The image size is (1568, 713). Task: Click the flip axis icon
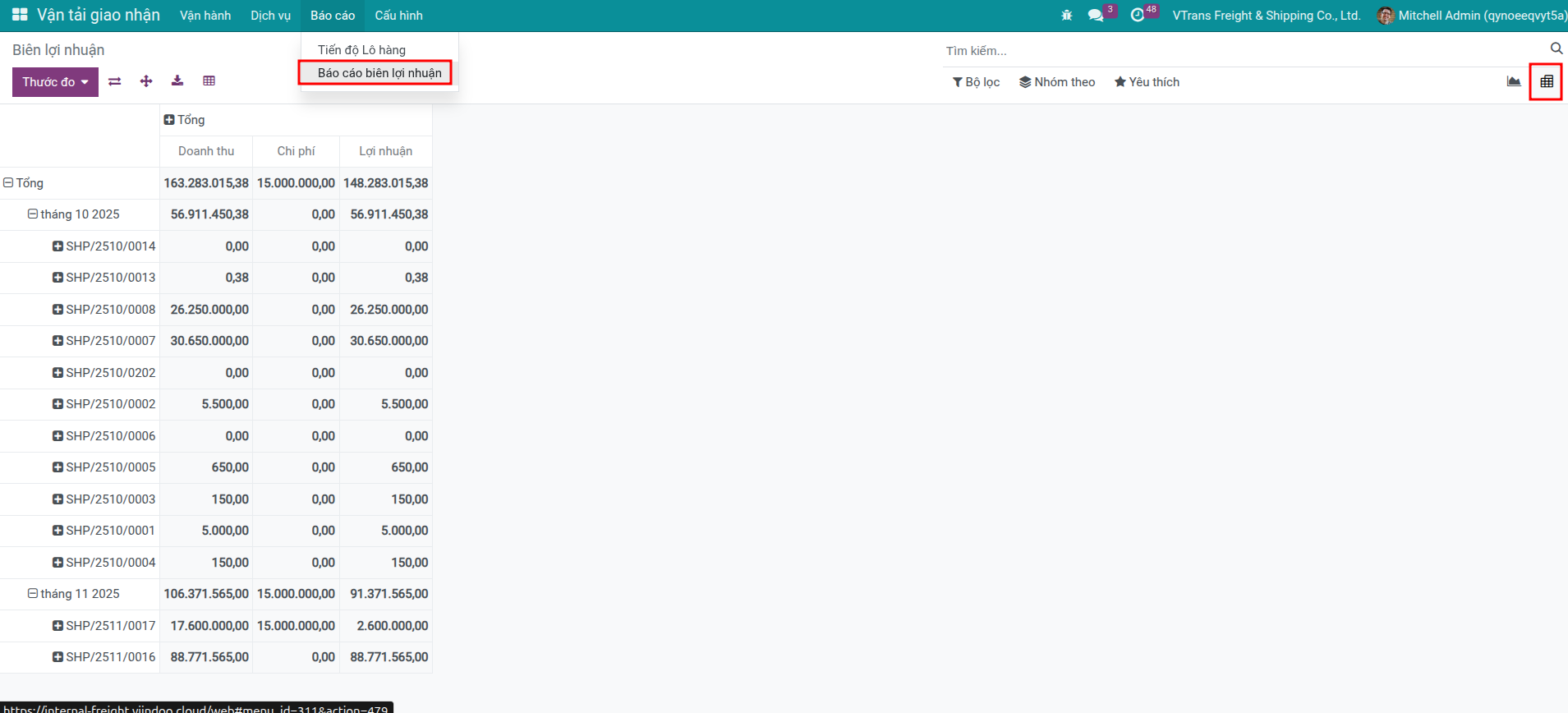pyautogui.click(x=115, y=81)
